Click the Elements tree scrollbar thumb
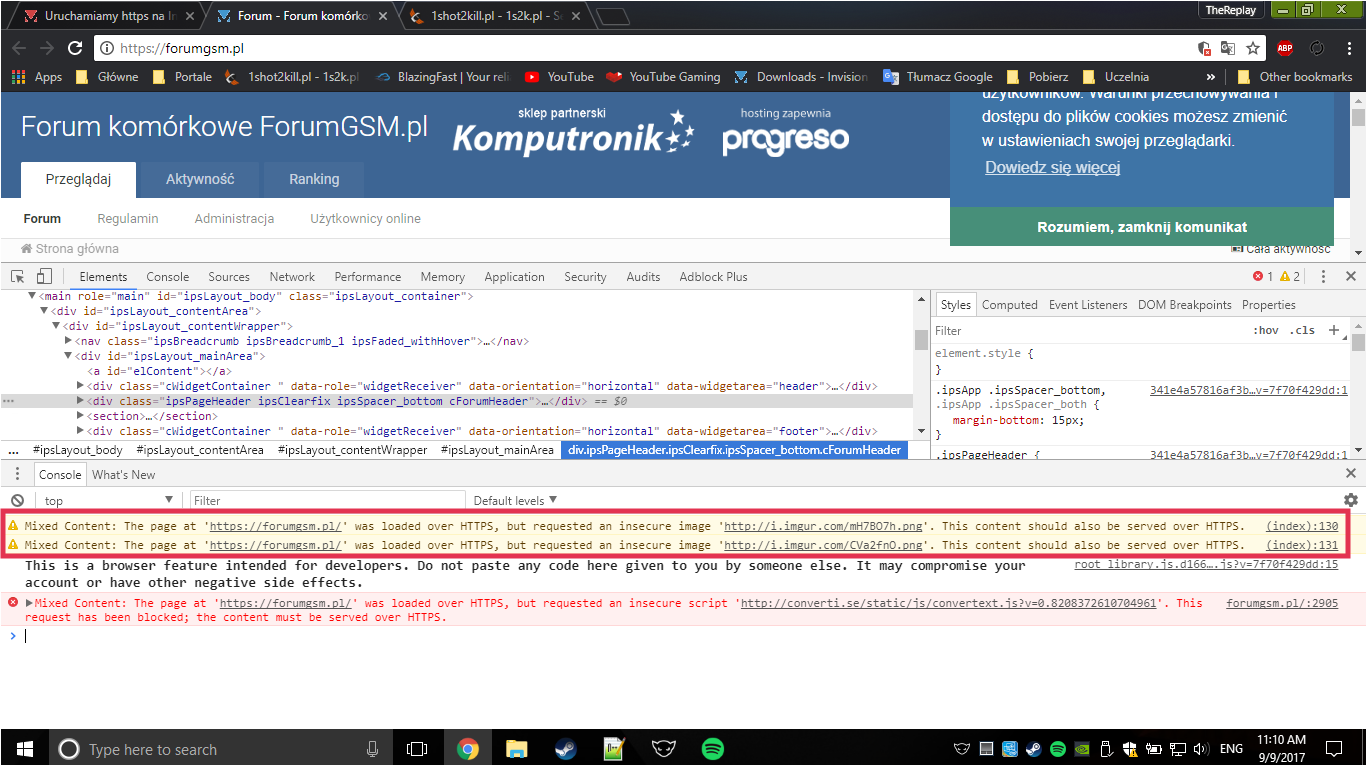1366x765 pixels. click(921, 339)
